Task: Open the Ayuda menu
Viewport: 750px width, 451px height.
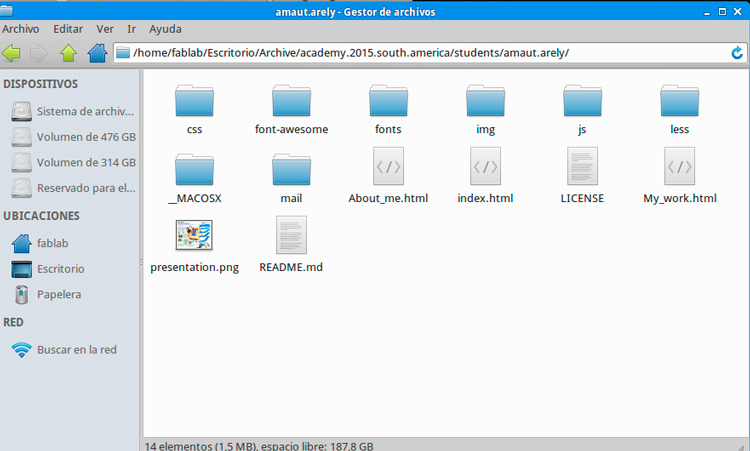Action: [x=165, y=29]
